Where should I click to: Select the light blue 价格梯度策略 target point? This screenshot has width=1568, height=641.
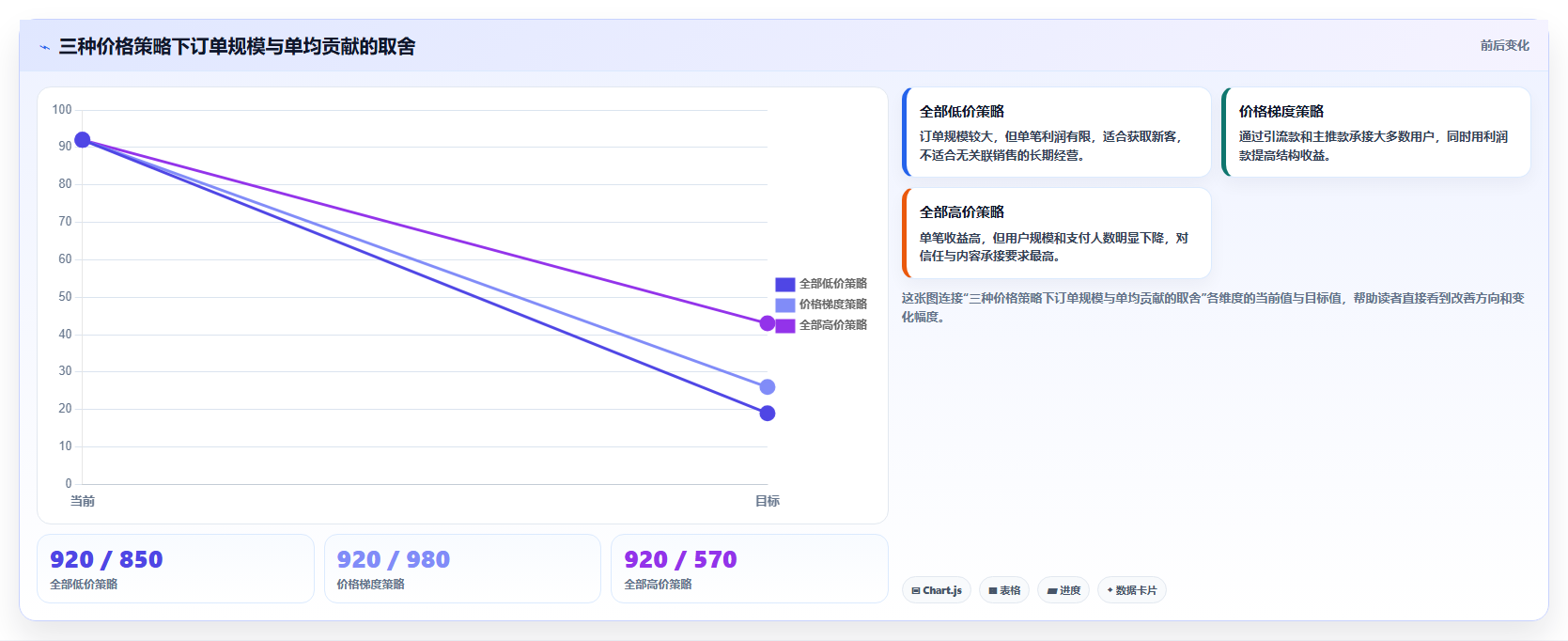tap(768, 387)
